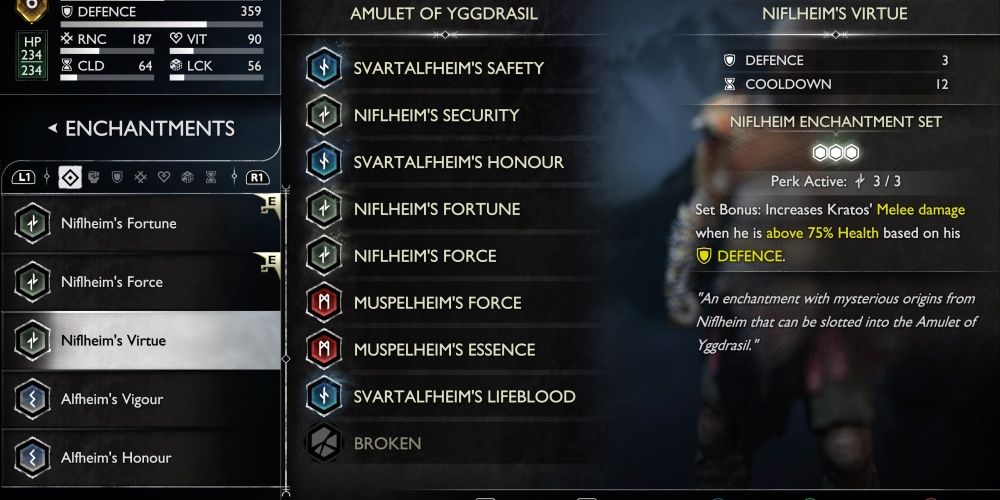
Task: Switch to next category with R1
Action: point(257,177)
